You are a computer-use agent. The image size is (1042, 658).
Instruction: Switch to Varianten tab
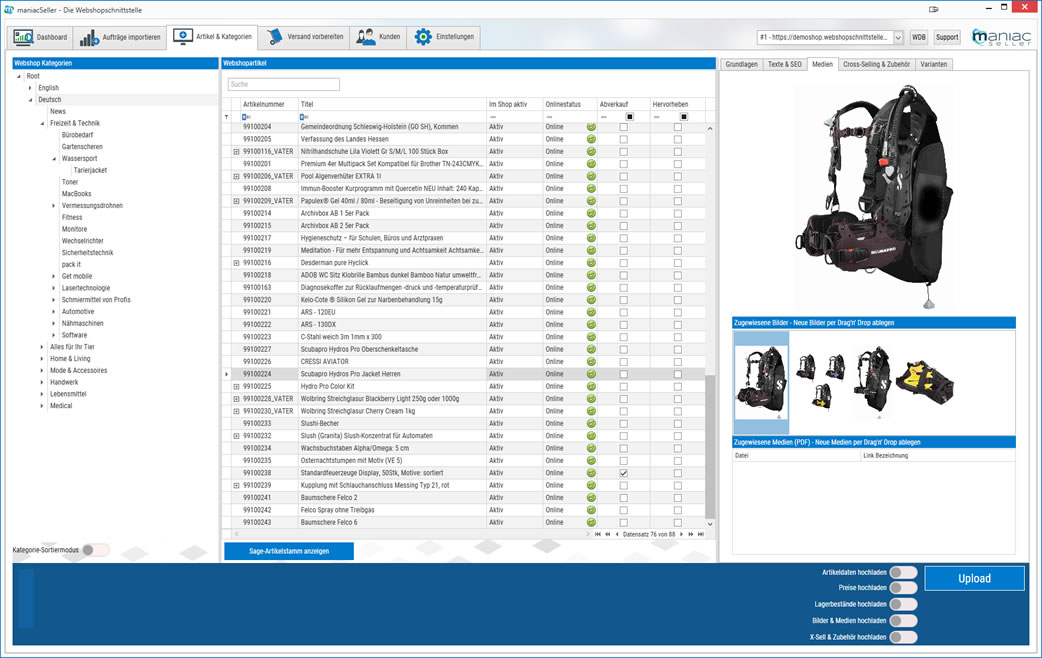(934, 64)
